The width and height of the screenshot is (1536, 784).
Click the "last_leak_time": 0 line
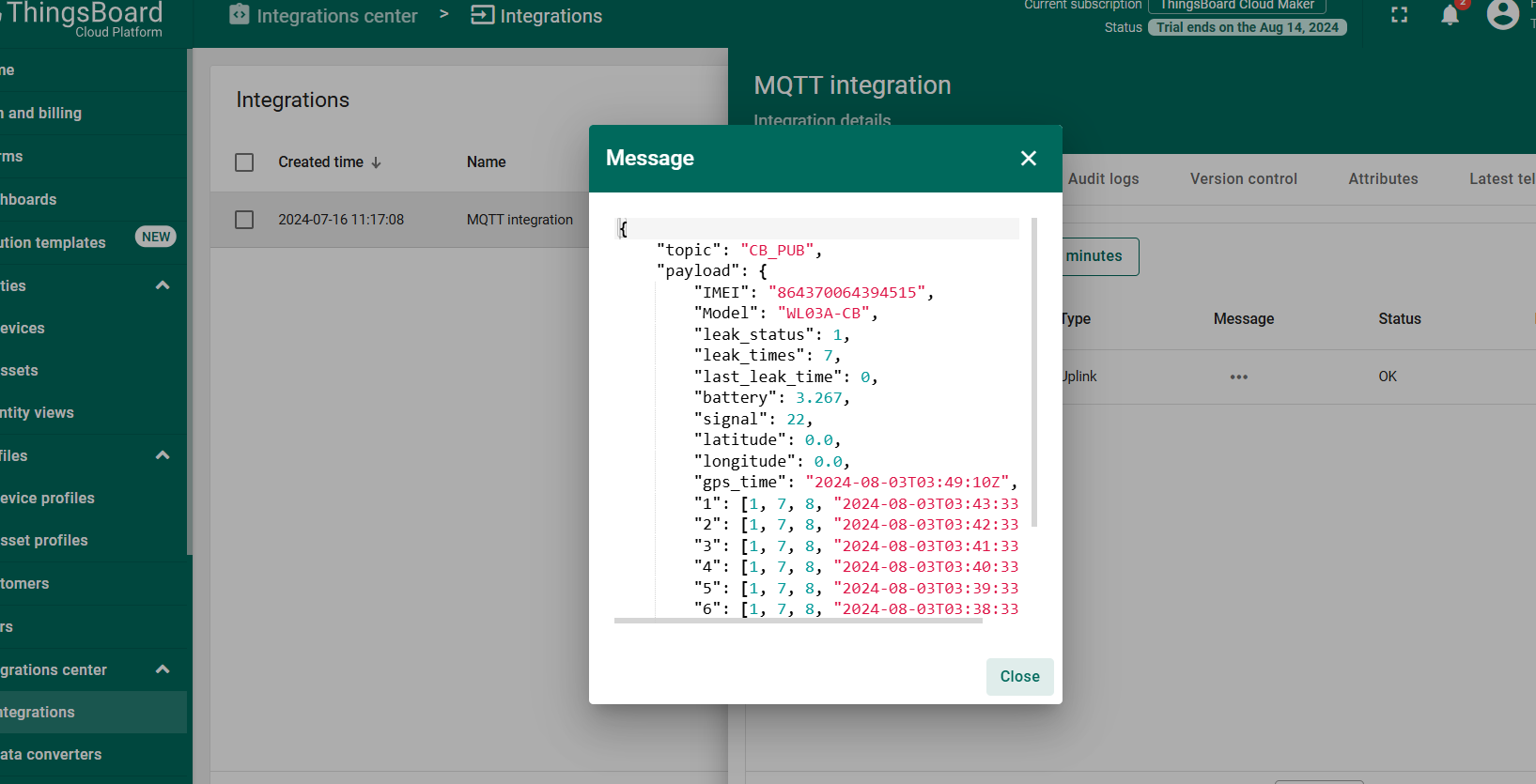pyautogui.click(x=785, y=377)
